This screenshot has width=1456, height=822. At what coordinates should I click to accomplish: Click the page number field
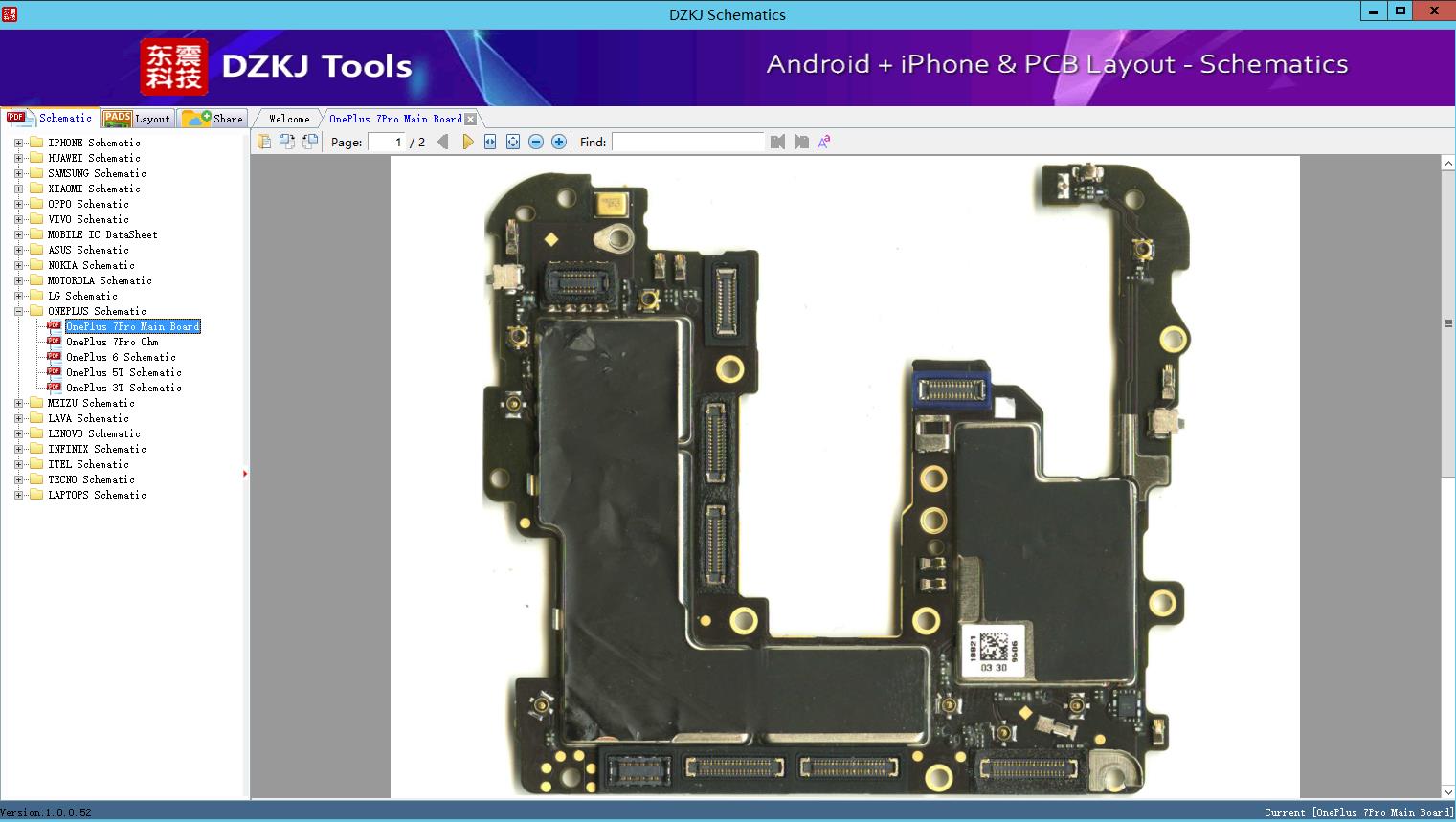(x=387, y=142)
